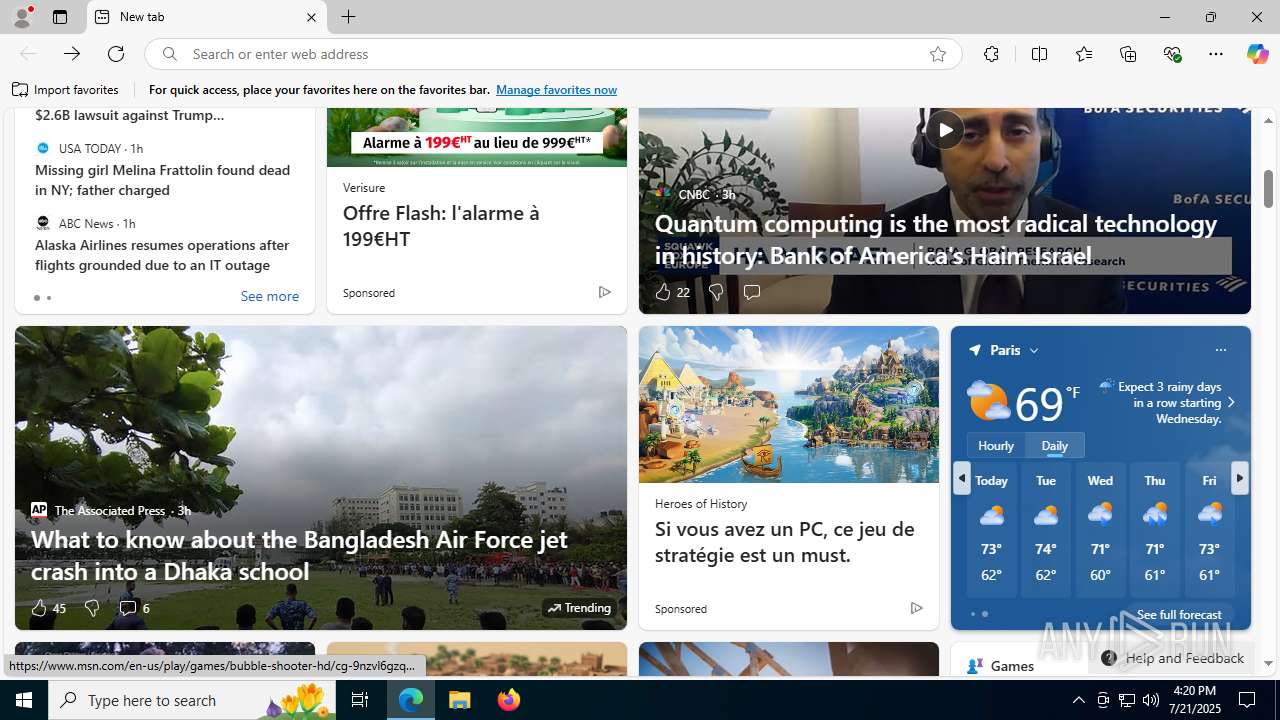Switch weather to Daily tab

(1055, 445)
